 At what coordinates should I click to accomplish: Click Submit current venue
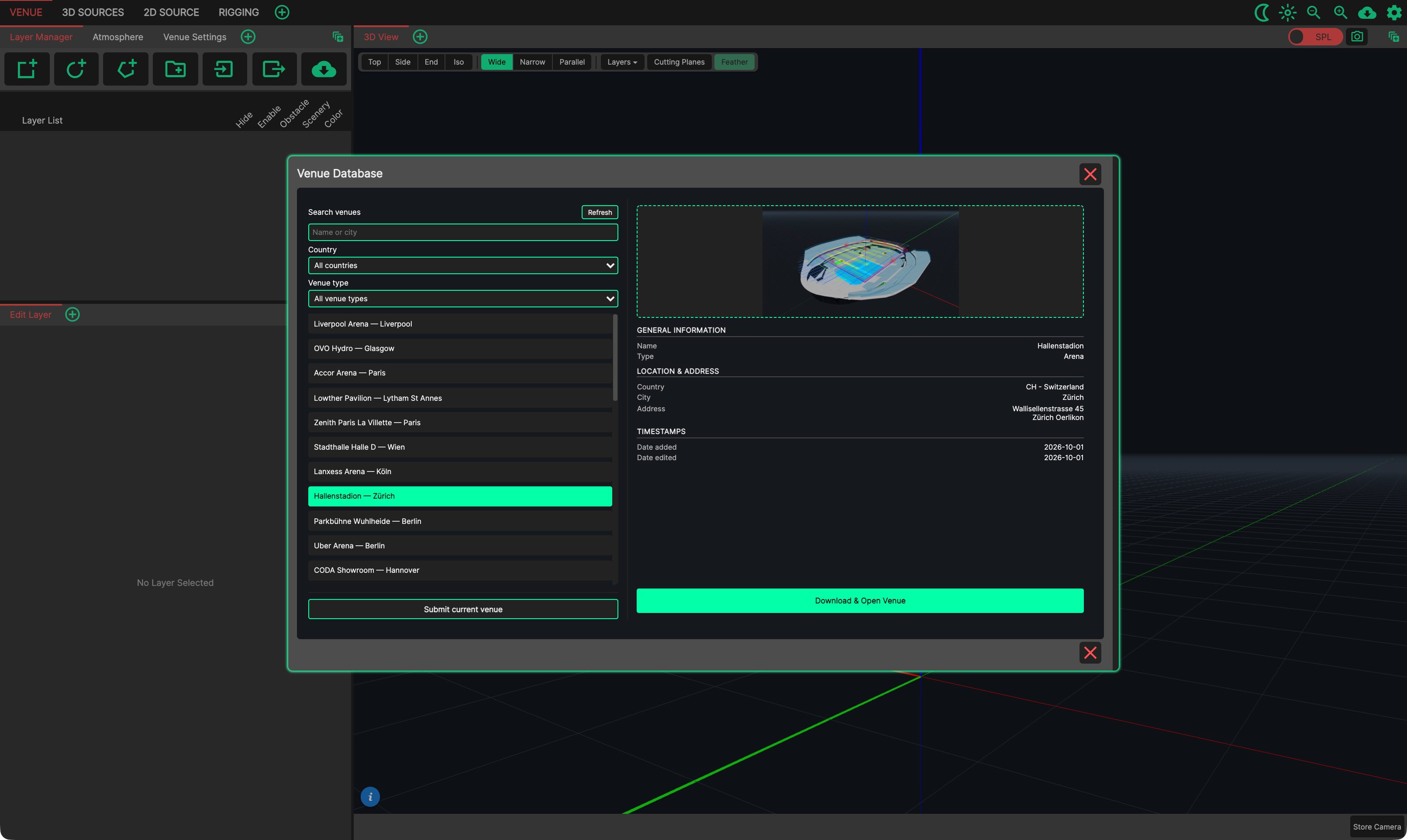462,609
